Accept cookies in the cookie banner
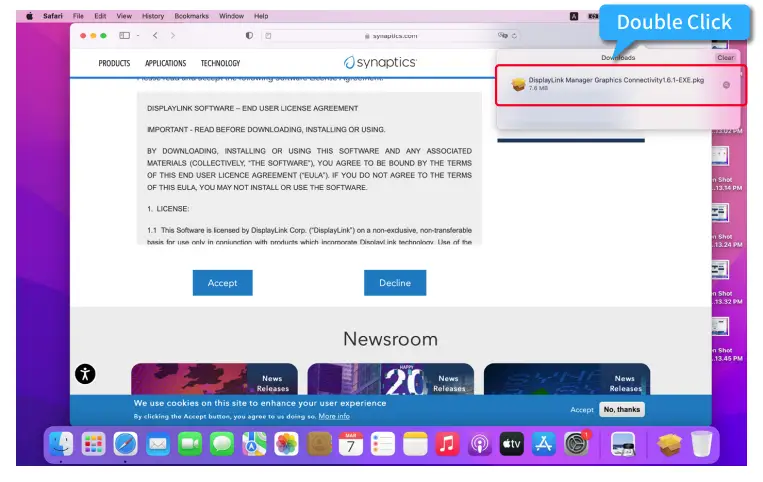This screenshot has width=763, height=482. pos(582,410)
